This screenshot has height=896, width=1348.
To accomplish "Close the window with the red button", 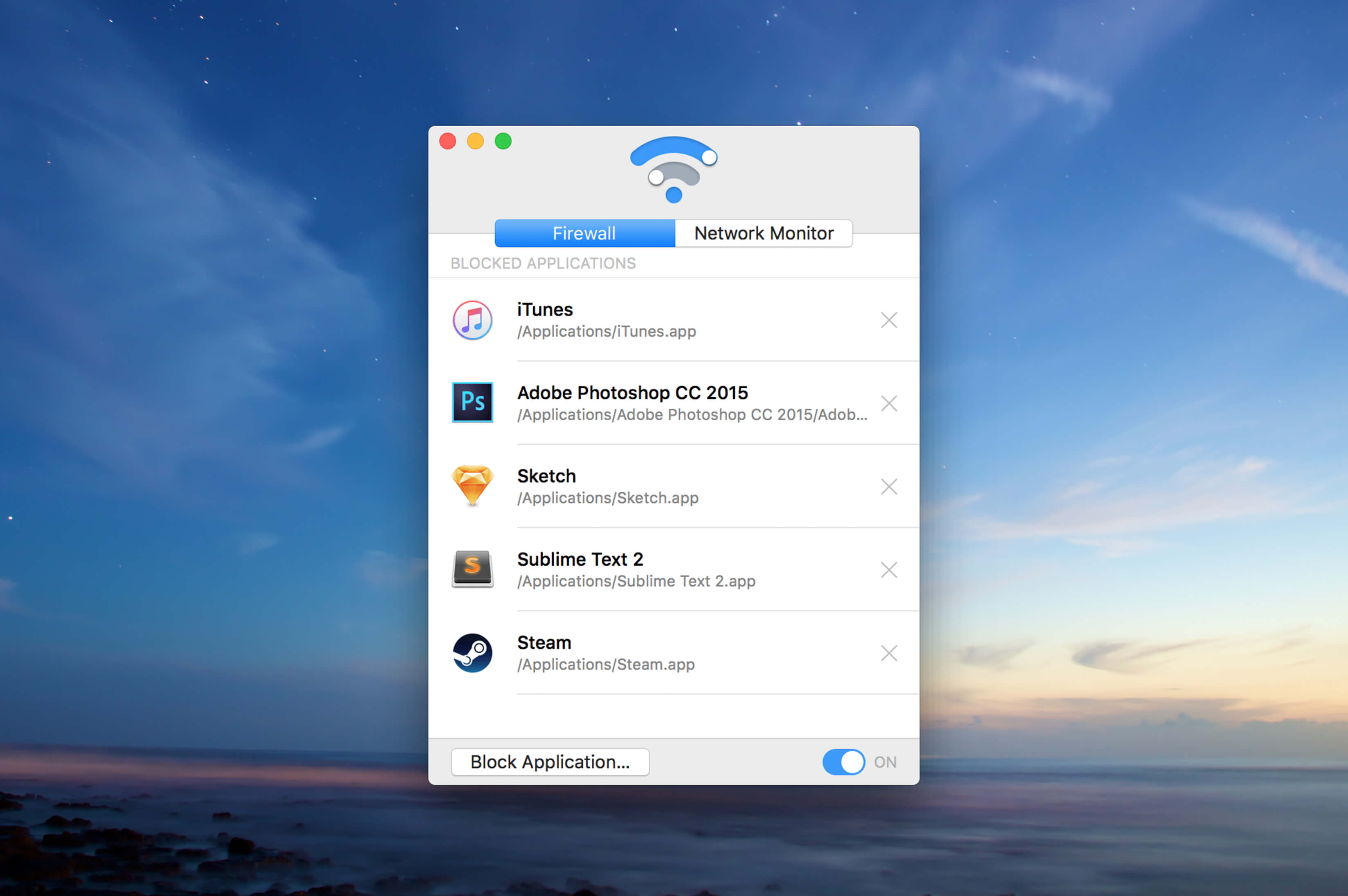I will (447, 141).
